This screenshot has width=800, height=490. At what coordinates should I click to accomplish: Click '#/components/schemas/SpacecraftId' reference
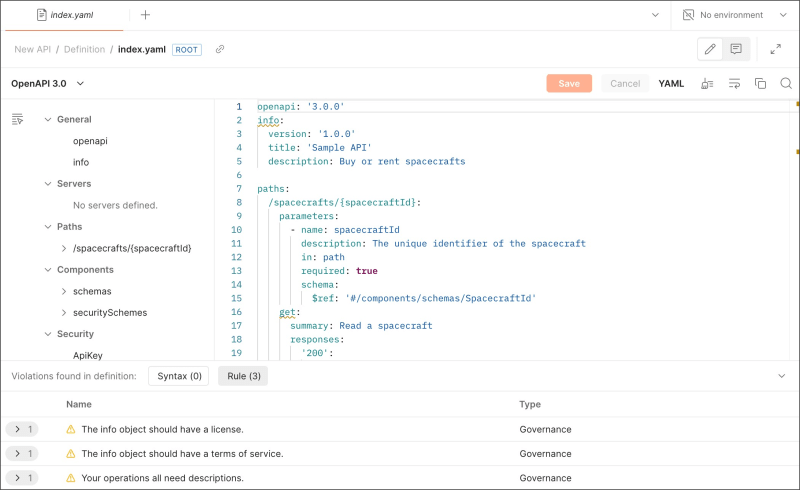click(441, 298)
